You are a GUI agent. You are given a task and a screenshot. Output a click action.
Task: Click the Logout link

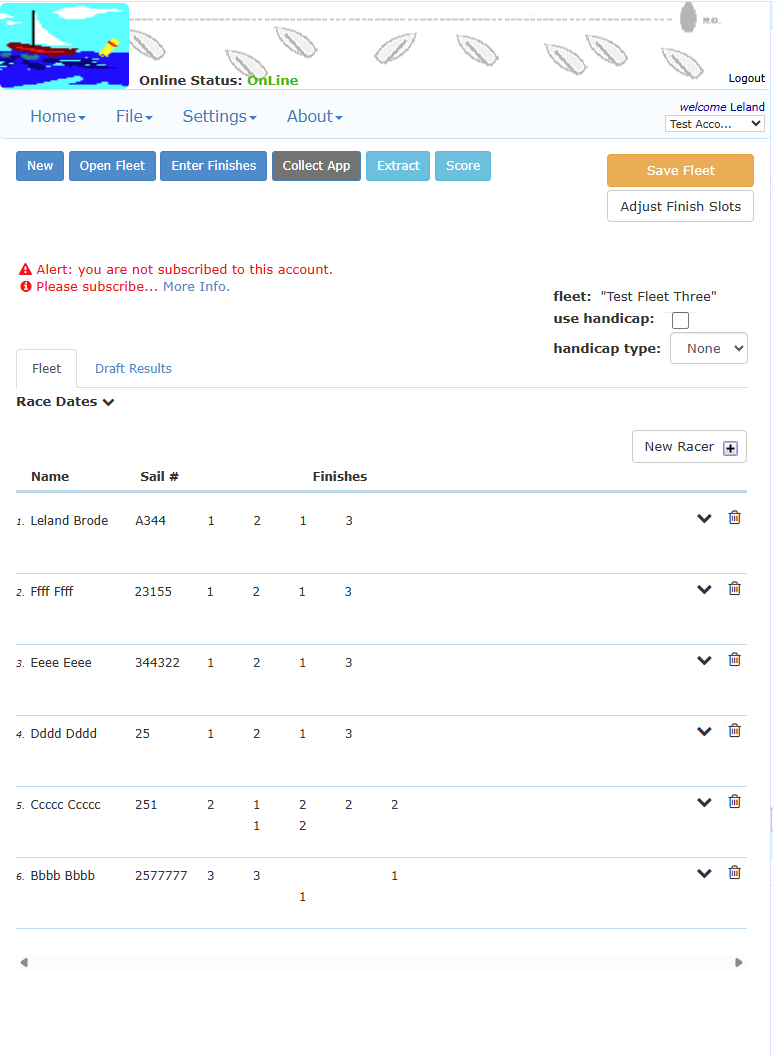[x=746, y=78]
